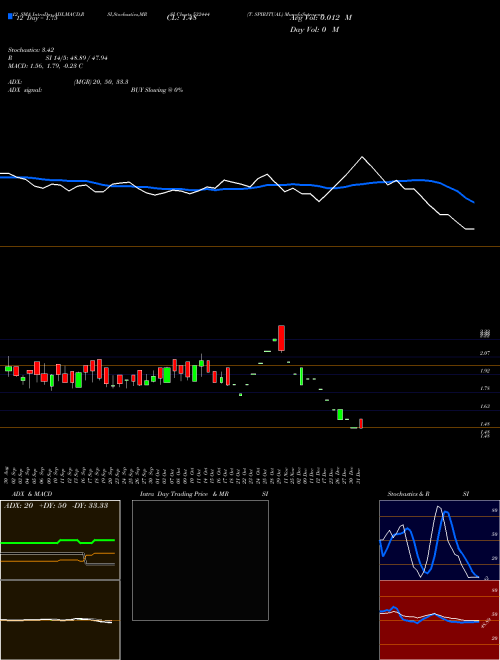Open the empty Intra Day Trading Price panel
The image size is (500, 660).
tap(200, 560)
